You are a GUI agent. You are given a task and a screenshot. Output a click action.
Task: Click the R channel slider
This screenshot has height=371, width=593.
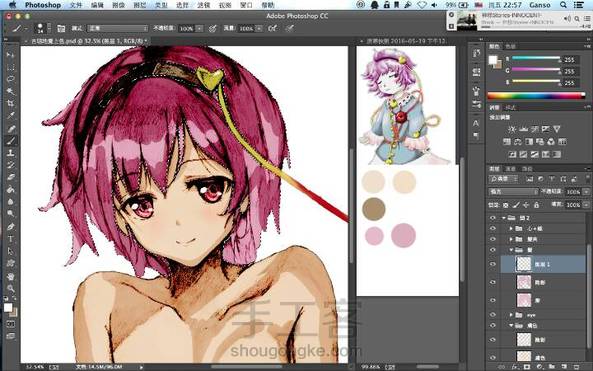click(536, 59)
